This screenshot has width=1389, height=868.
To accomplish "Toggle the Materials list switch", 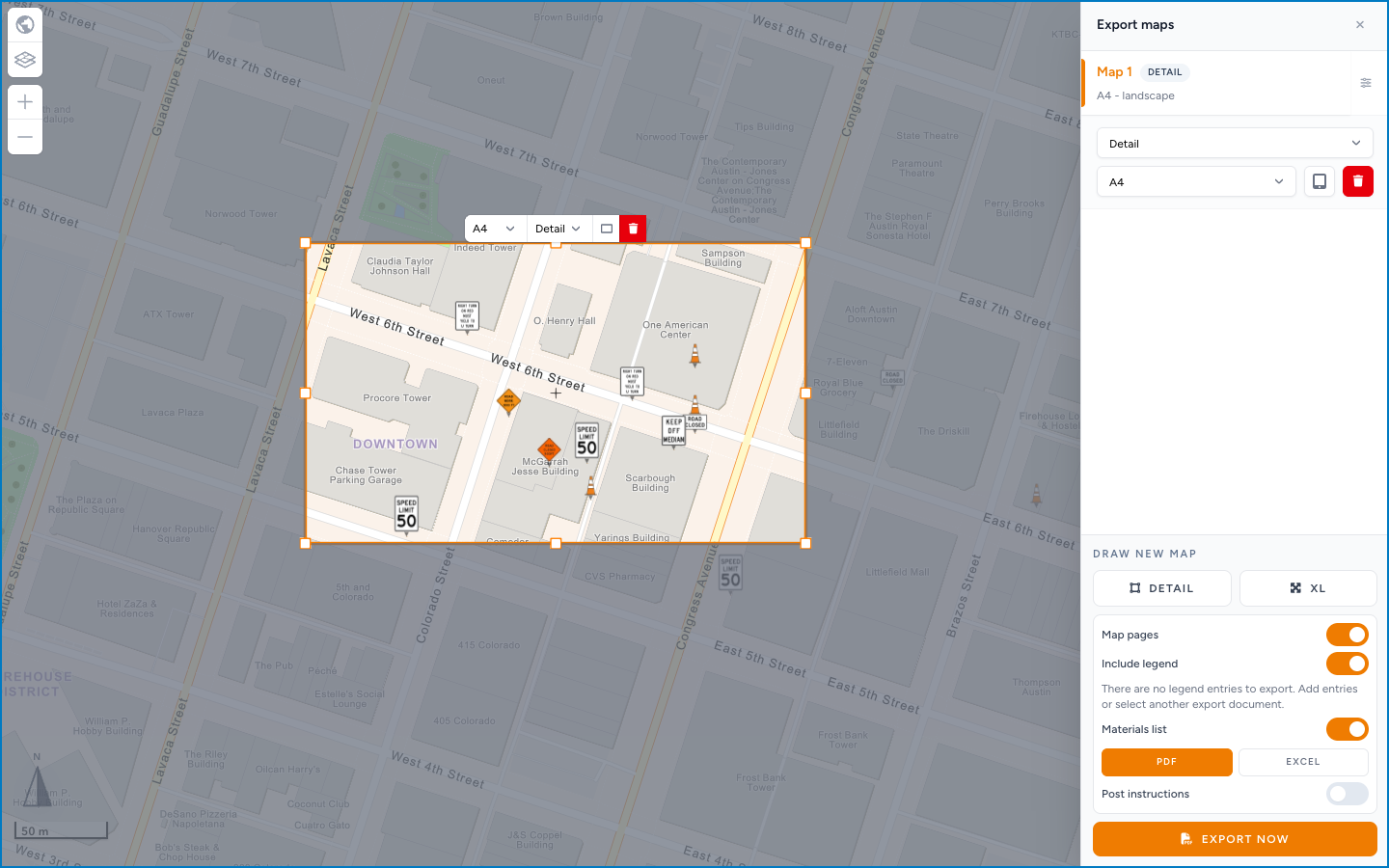I will [x=1348, y=729].
